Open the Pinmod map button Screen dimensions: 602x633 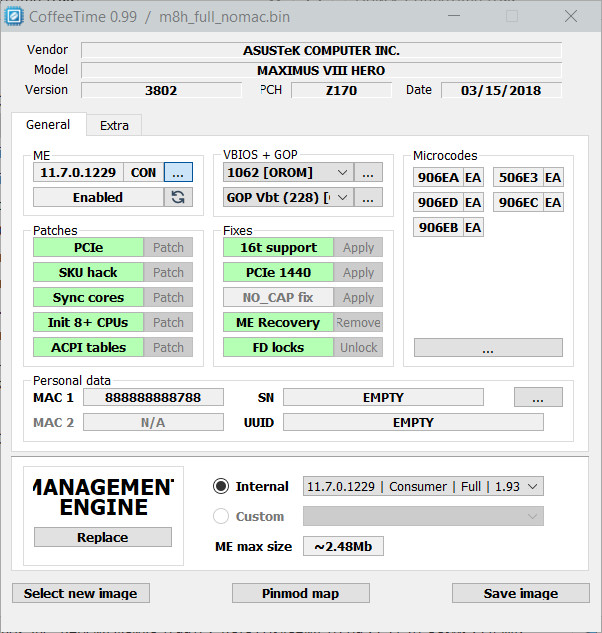coord(301,593)
